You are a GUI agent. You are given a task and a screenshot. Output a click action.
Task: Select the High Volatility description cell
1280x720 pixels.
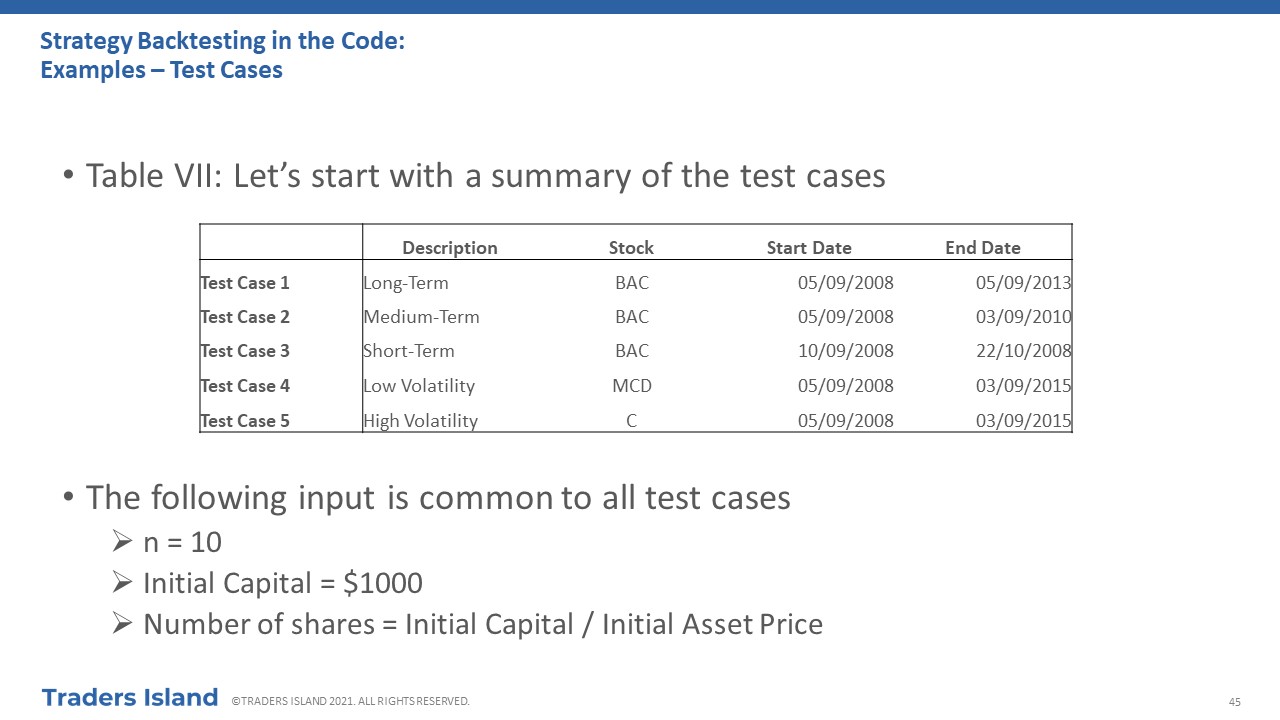(420, 421)
